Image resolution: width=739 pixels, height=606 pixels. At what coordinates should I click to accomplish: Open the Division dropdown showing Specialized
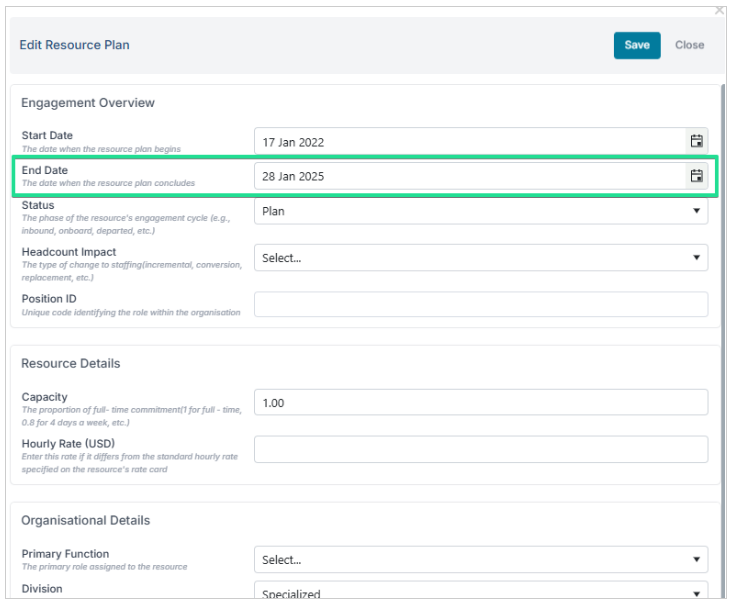coord(481,591)
